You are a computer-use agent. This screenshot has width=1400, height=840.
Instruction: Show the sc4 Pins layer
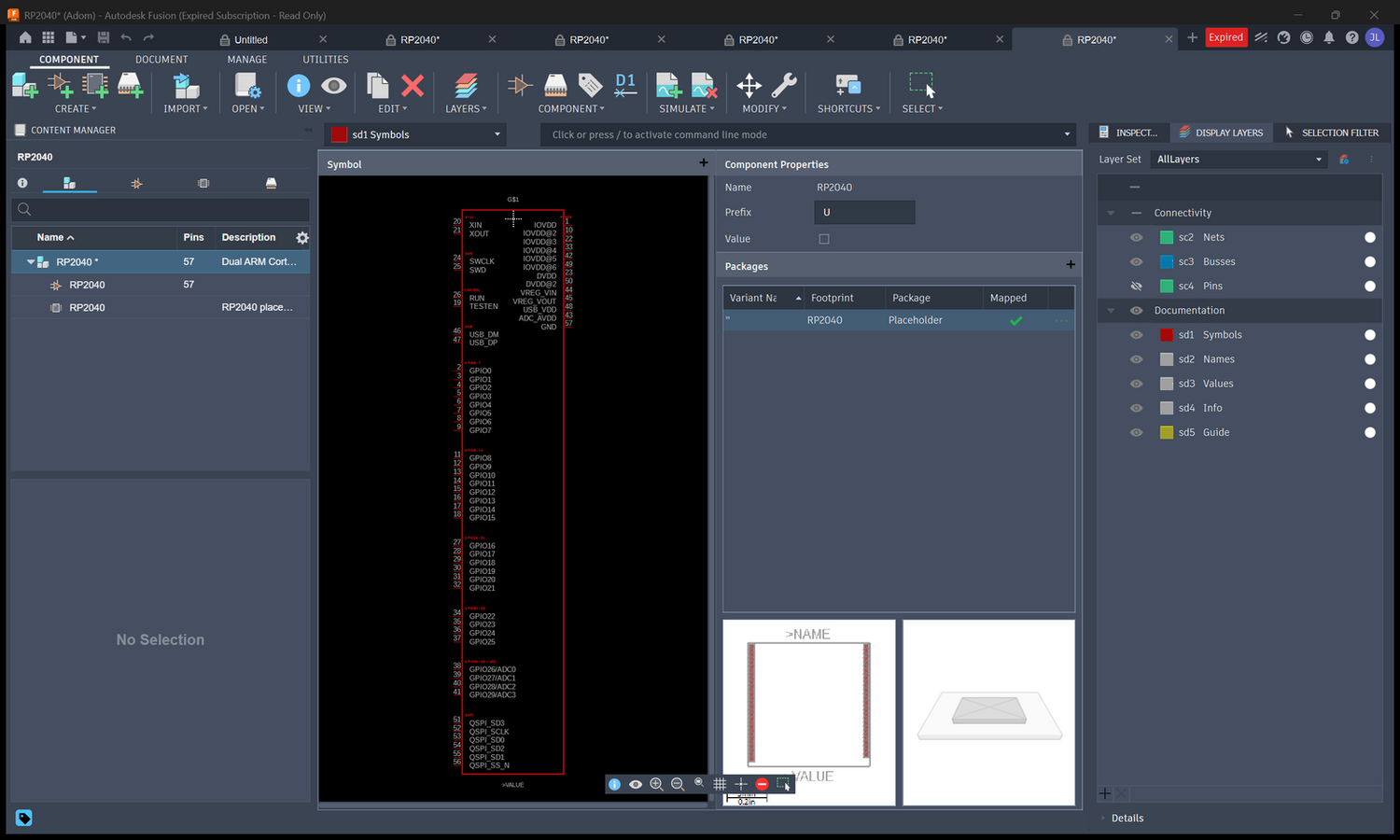[1136, 286]
